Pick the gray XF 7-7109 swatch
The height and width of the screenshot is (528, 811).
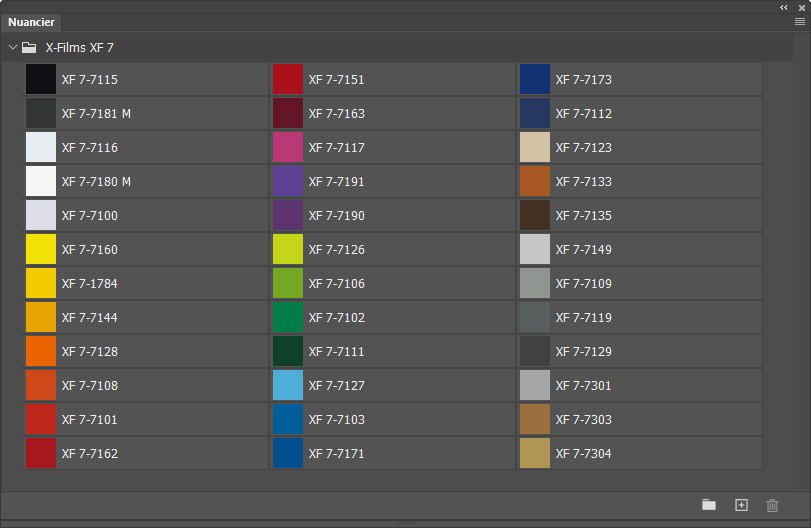click(x=535, y=283)
